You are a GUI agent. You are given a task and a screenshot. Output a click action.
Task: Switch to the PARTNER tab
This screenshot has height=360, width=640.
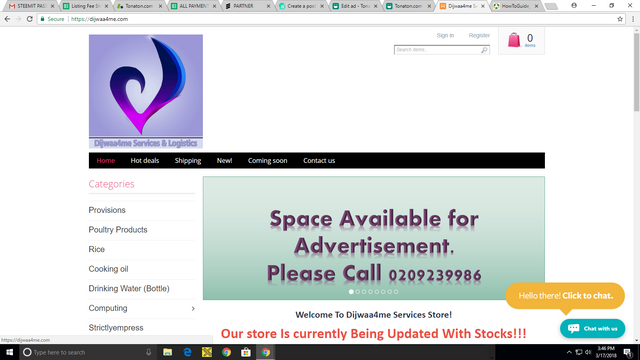click(247, 6)
